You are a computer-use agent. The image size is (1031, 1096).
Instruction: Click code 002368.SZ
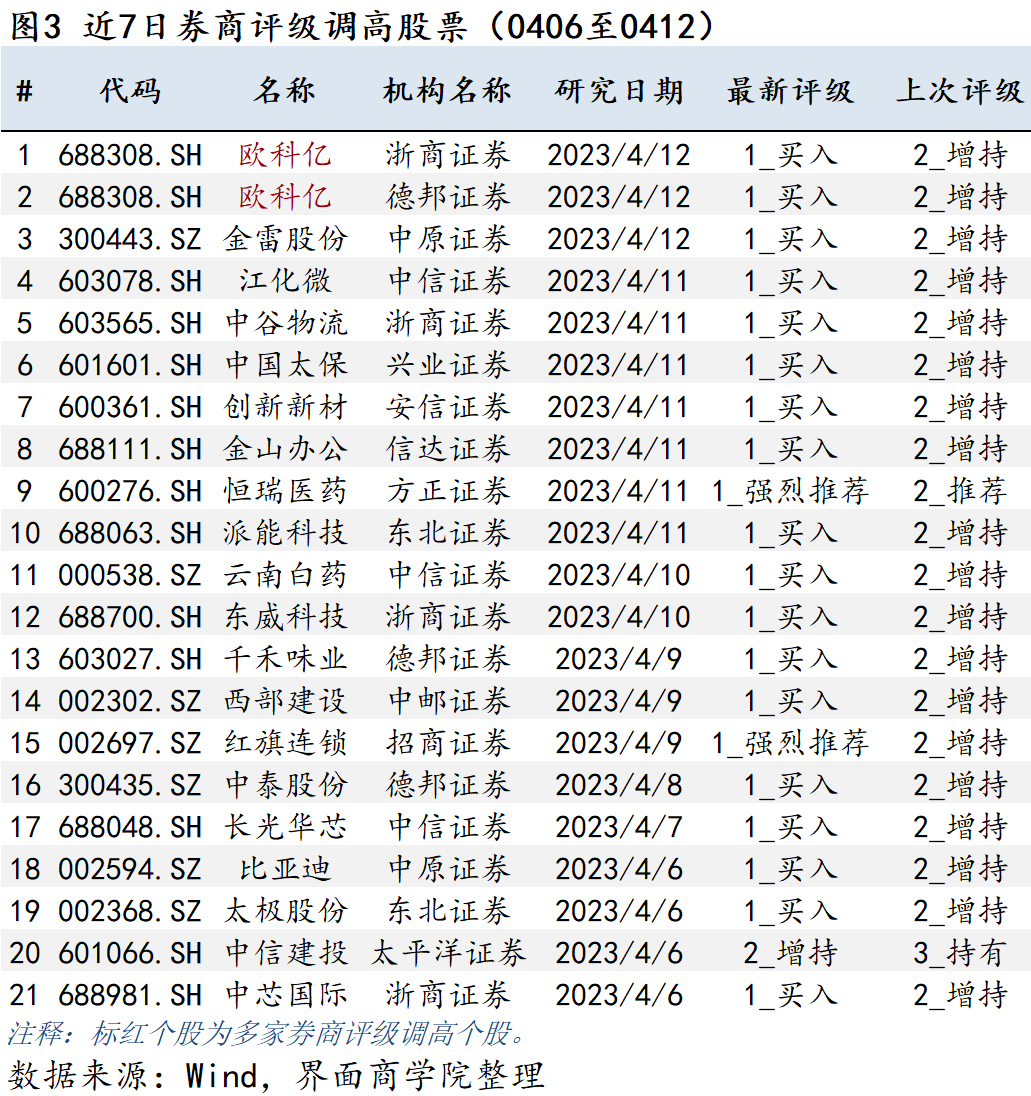130,911
